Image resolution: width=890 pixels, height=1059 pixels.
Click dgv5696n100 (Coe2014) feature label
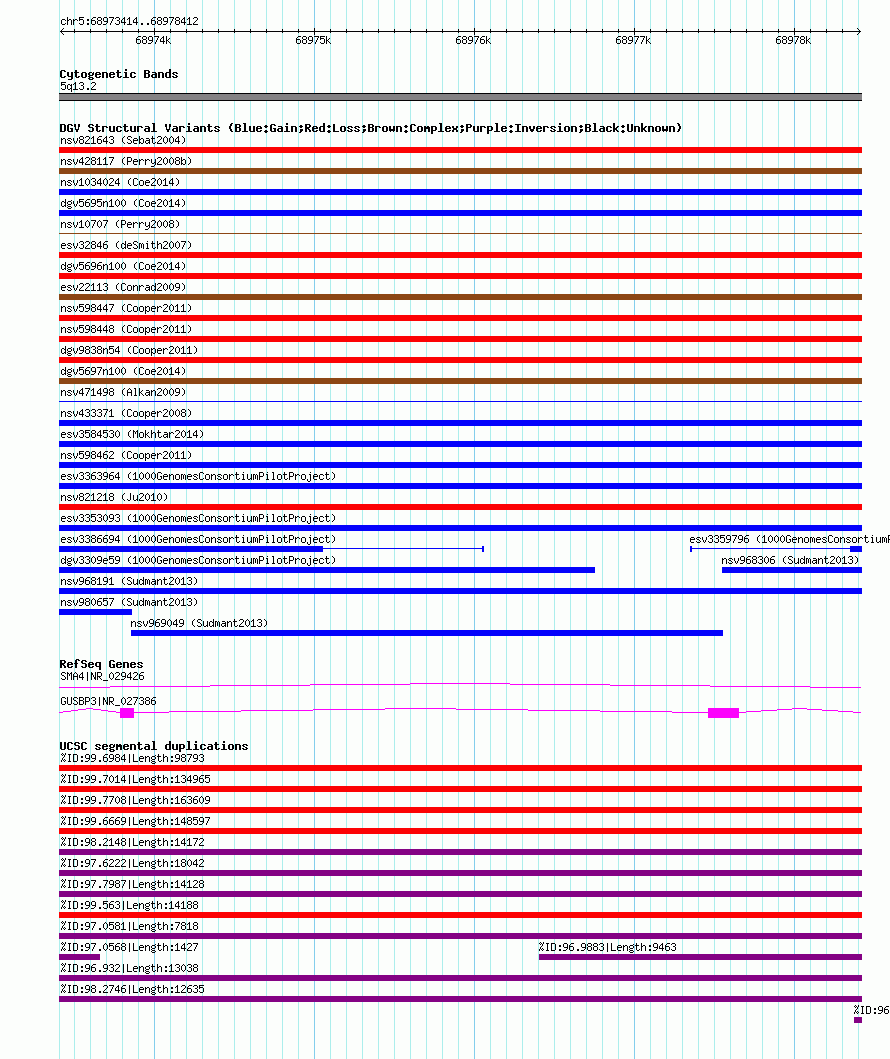[x=123, y=266]
